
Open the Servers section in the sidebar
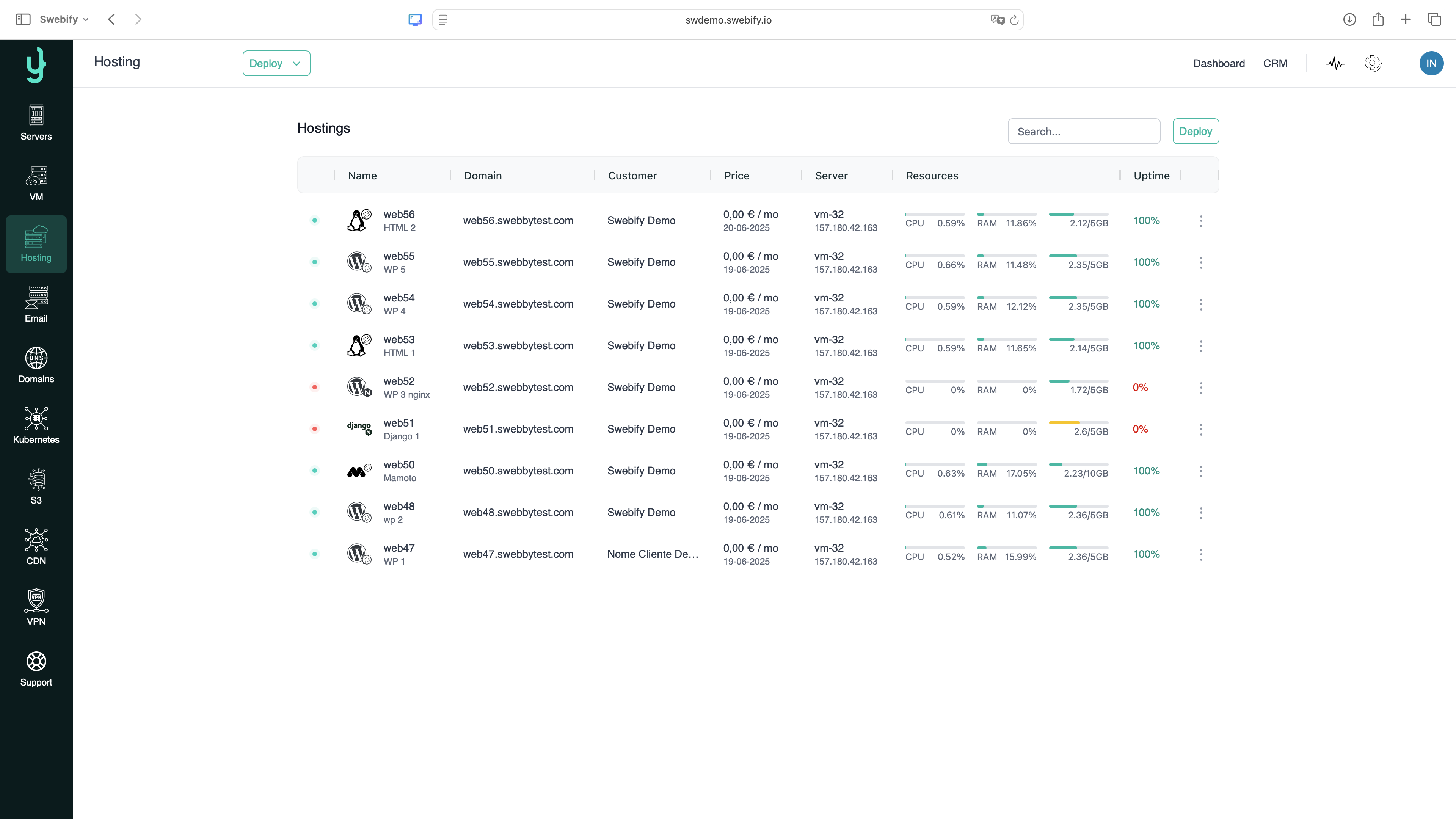point(36,122)
